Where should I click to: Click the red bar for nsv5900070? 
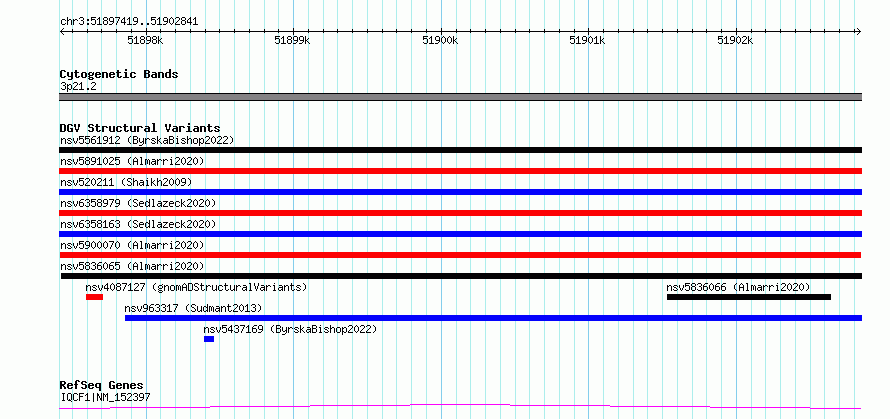pos(461,255)
